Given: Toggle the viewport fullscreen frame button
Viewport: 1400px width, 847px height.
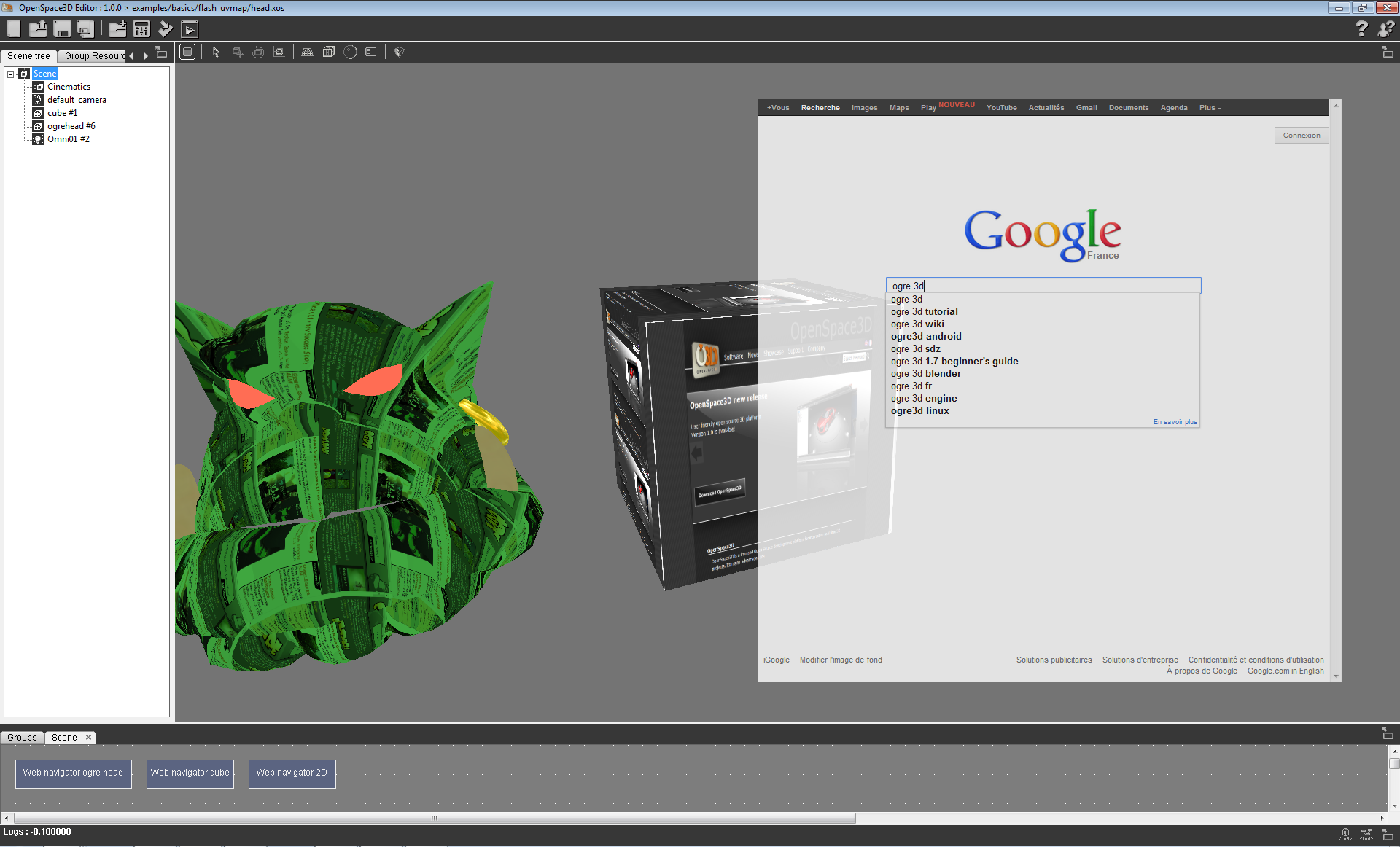Looking at the screenshot, I should (x=187, y=52).
